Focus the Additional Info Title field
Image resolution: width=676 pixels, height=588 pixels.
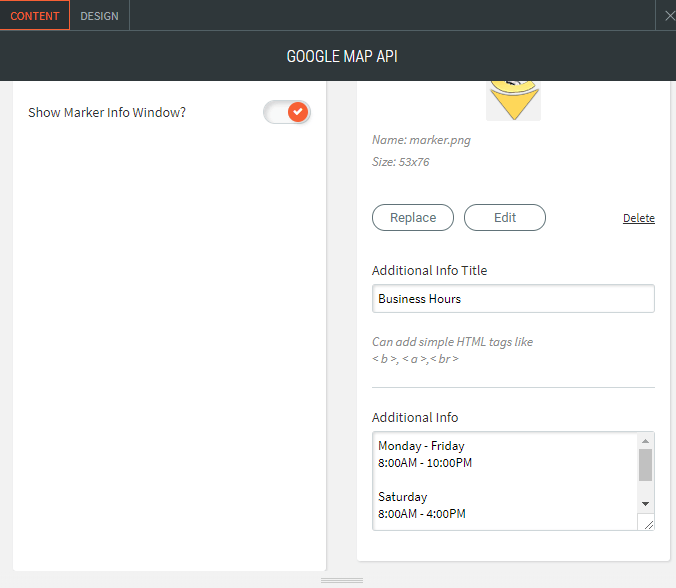pos(513,299)
